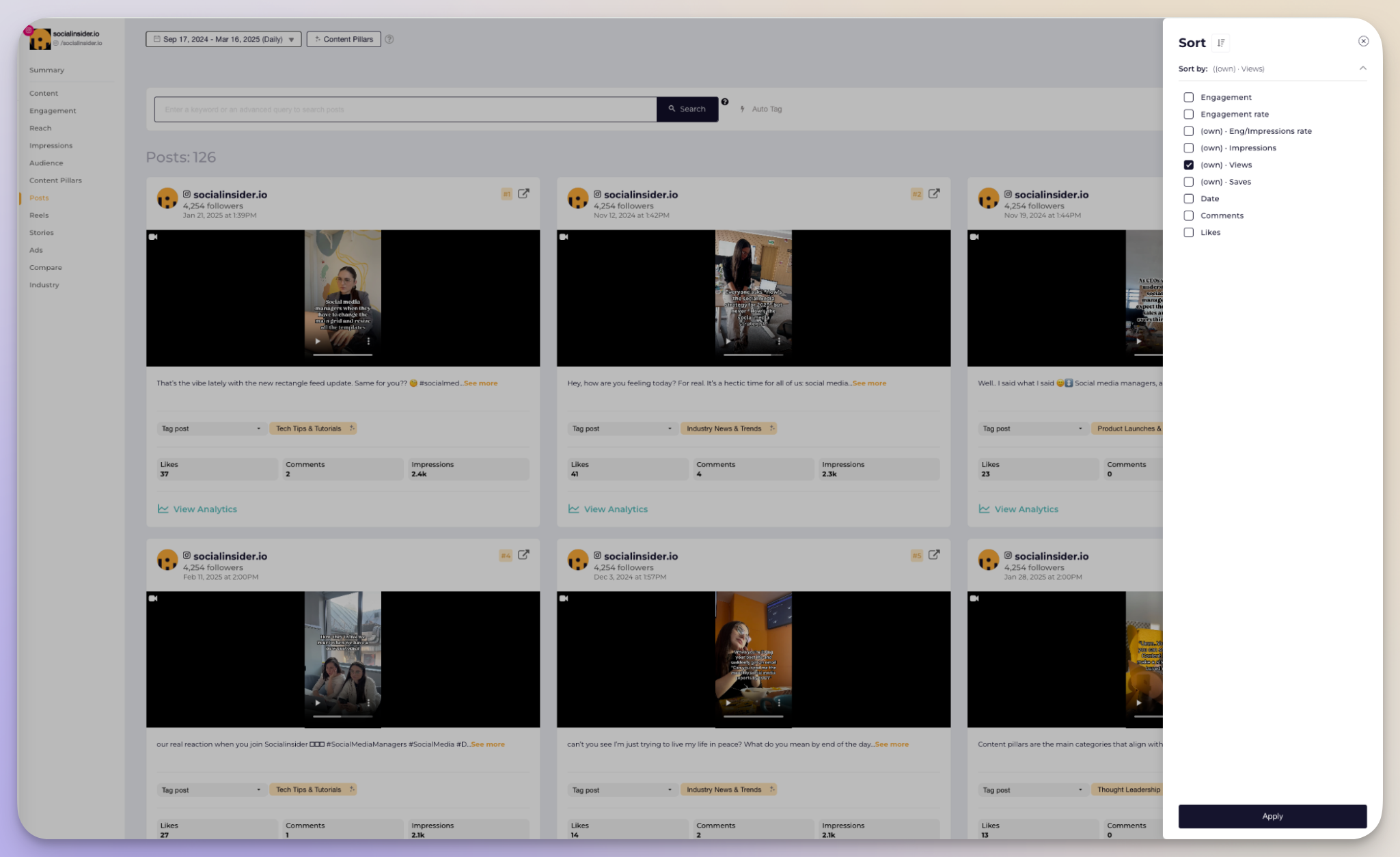1400x857 pixels.
Task: Uncheck the (own) Views option
Action: tap(1189, 165)
